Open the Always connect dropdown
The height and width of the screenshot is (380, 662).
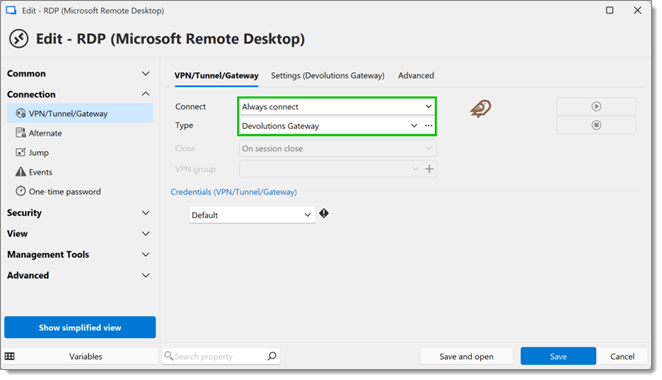point(337,107)
